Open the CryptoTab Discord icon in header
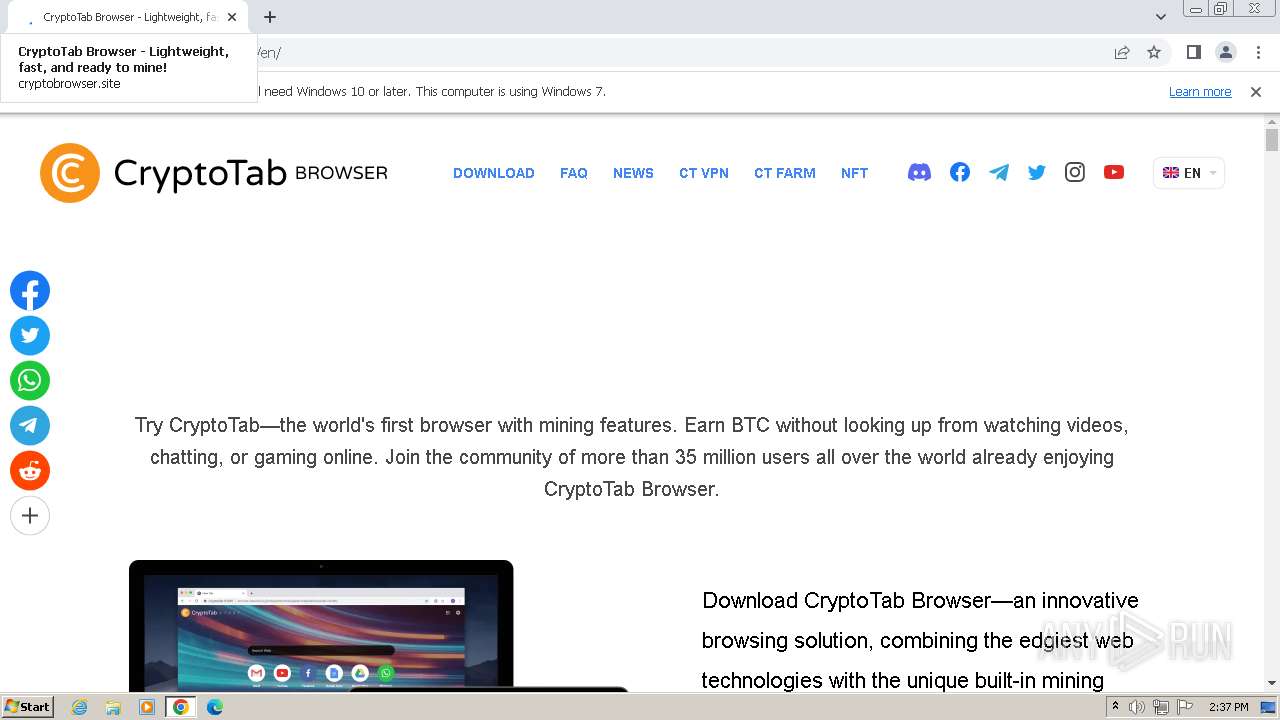The width and height of the screenshot is (1280, 720). [919, 173]
